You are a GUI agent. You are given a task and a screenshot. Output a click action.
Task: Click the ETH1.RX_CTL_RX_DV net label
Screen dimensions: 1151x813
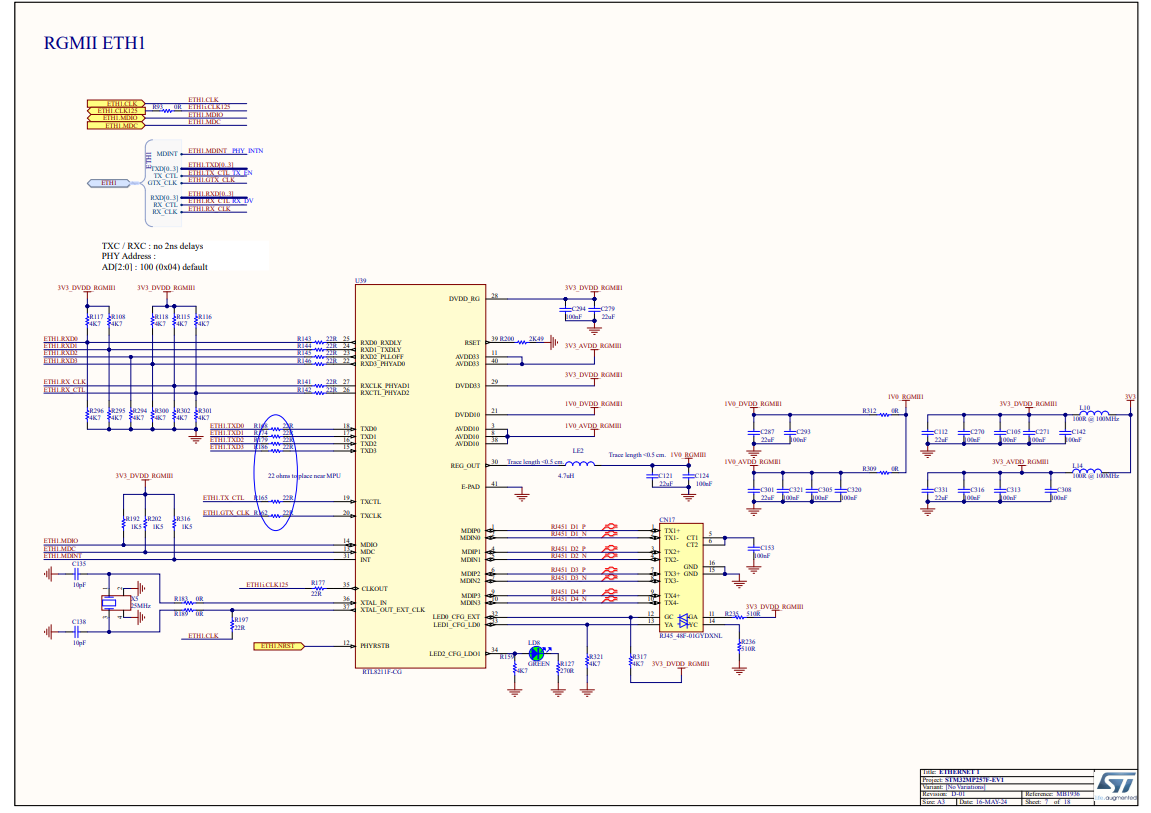[221, 201]
